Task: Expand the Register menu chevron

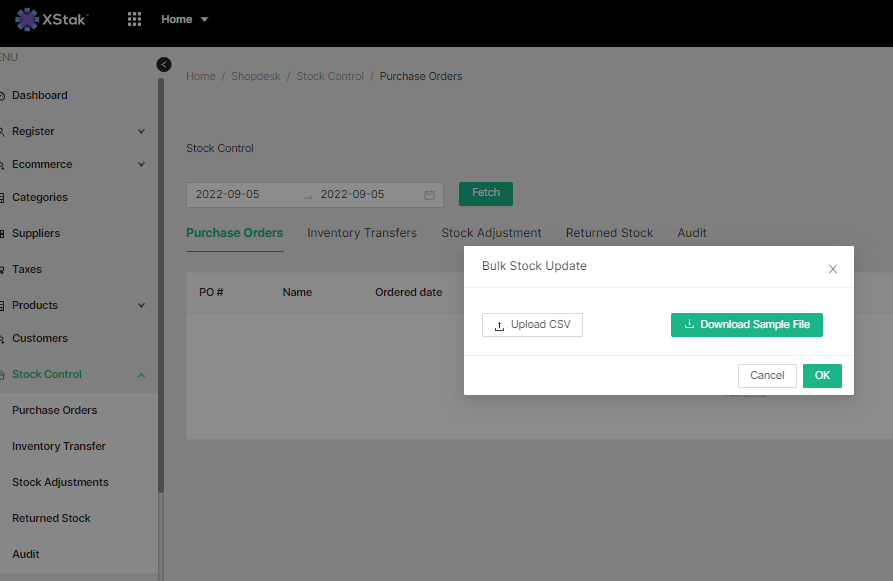Action: (141, 132)
